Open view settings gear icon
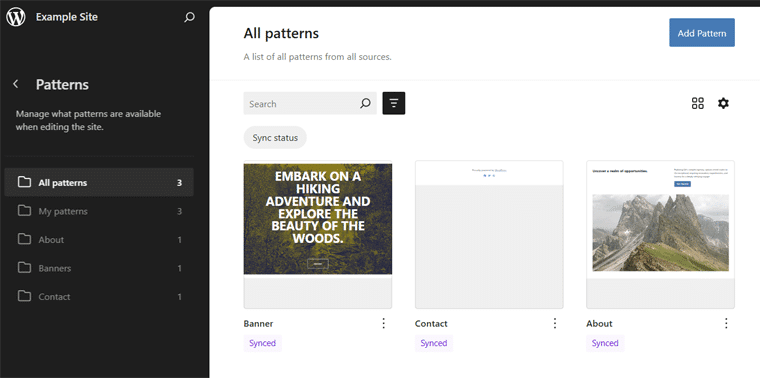This screenshot has width=760, height=378. point(723,103)
